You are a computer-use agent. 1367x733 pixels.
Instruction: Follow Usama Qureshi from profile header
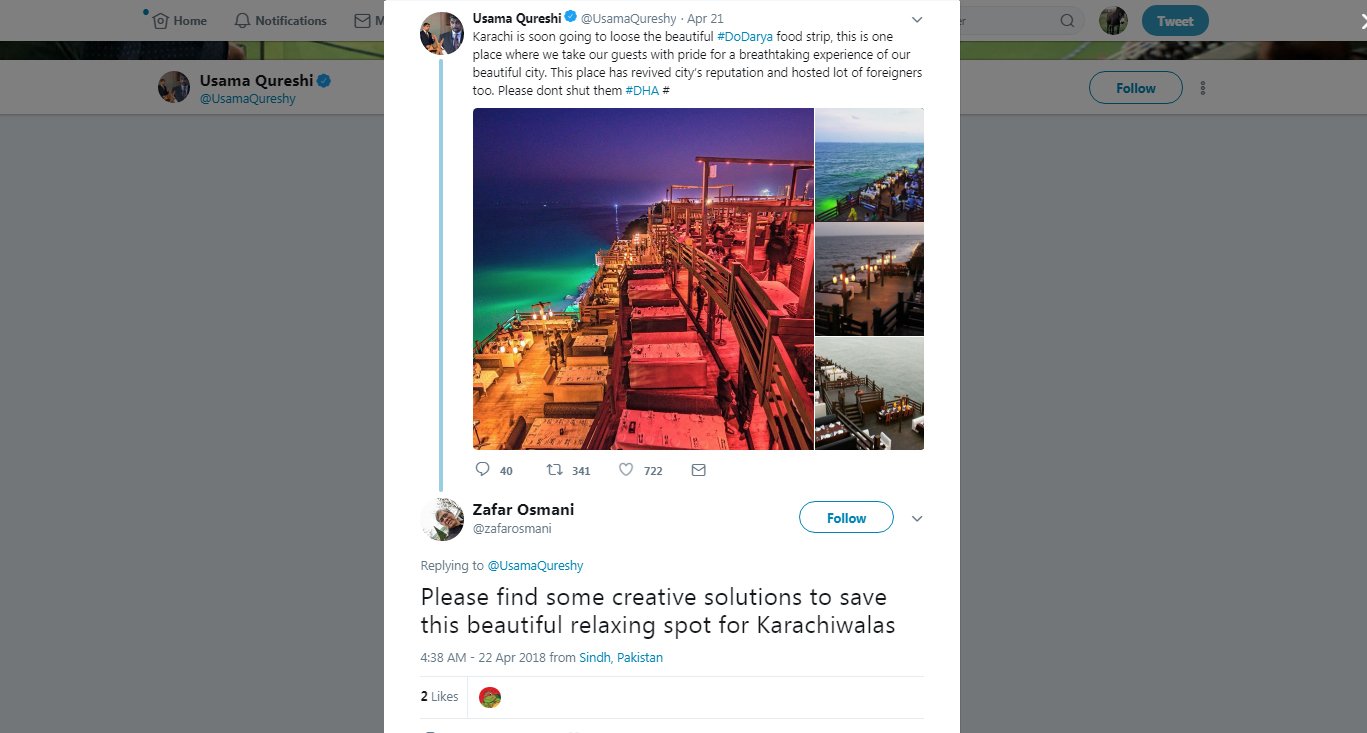[x=1135, y=88]
